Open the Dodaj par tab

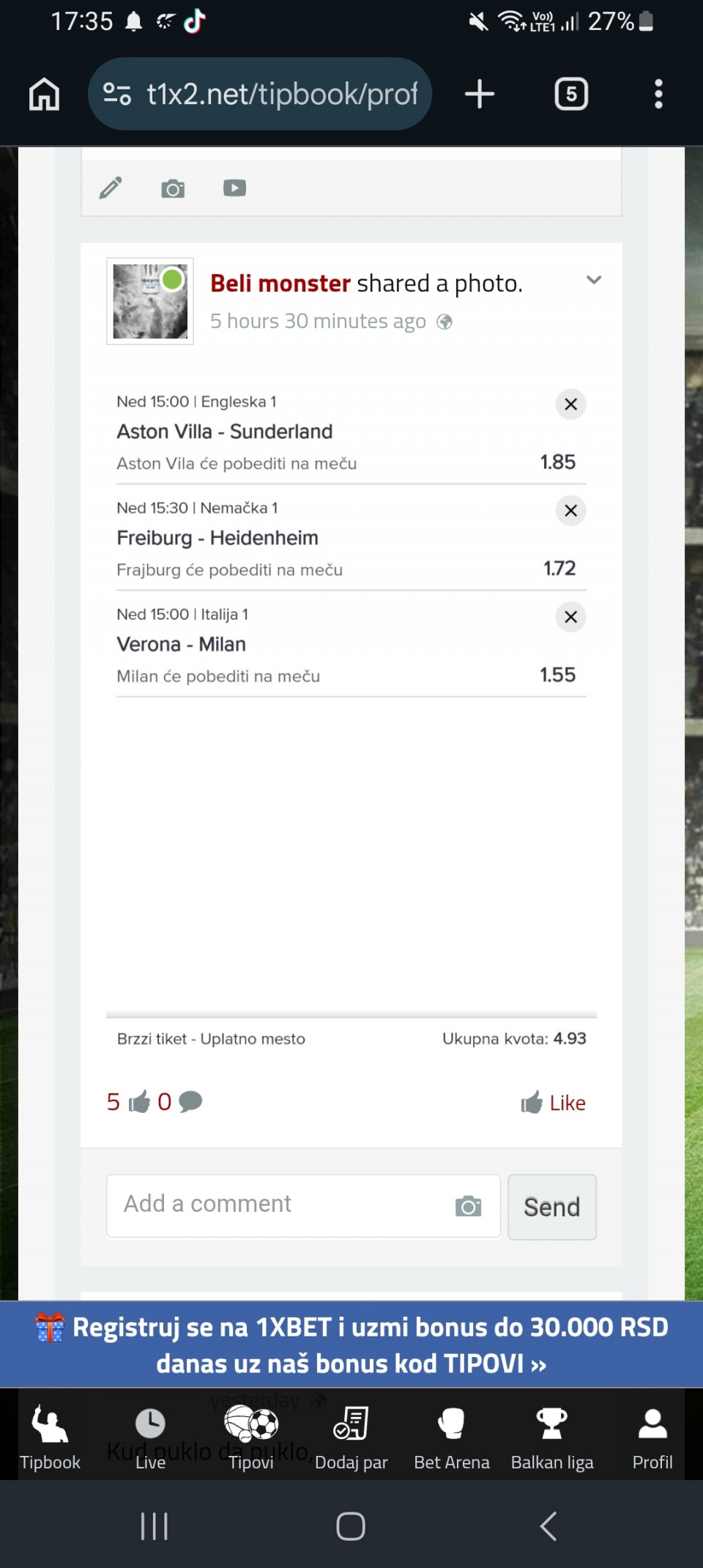coord(351,1438)
